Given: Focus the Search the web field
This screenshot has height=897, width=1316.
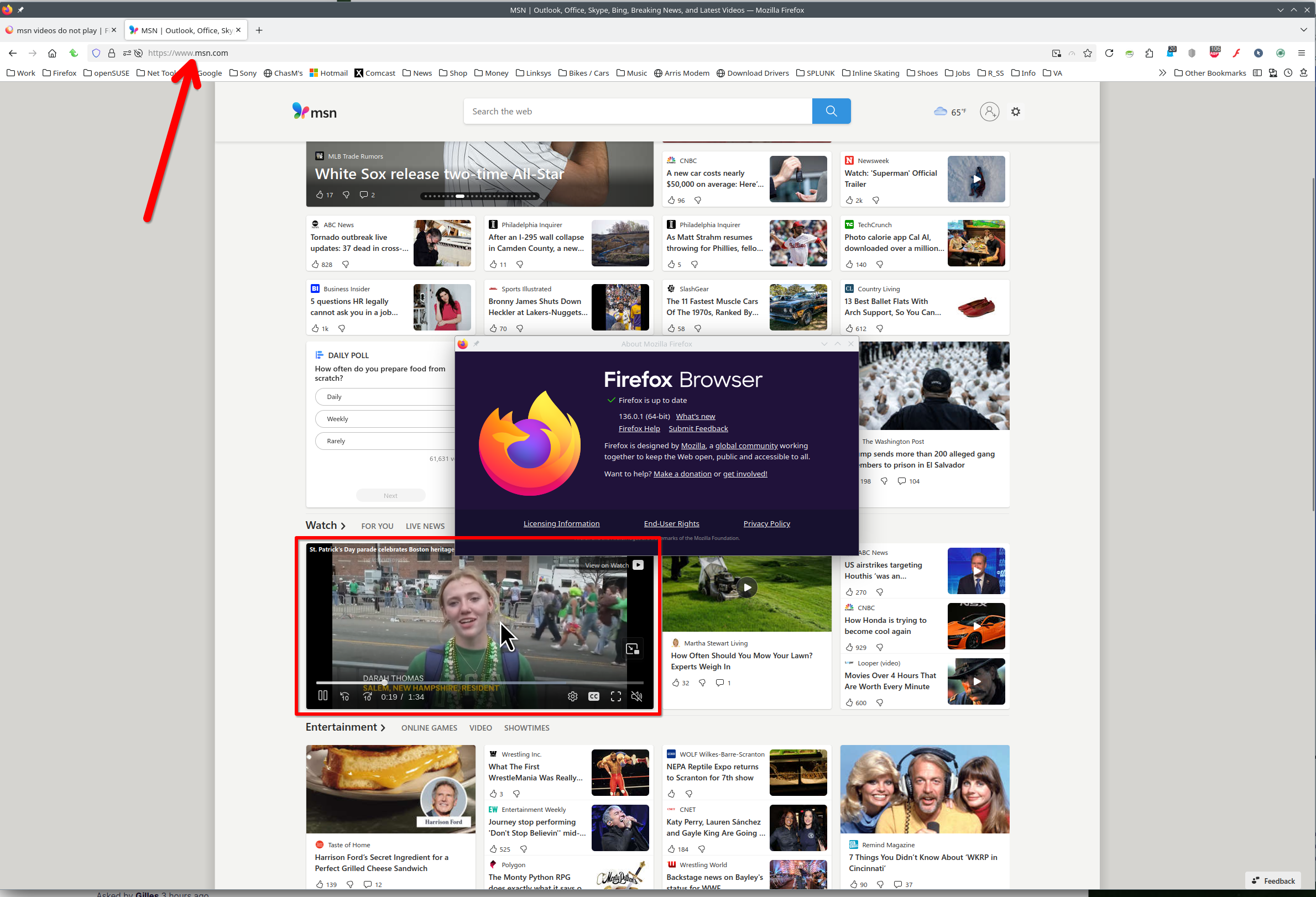Looking at the screenshot, I should (637, 111).
